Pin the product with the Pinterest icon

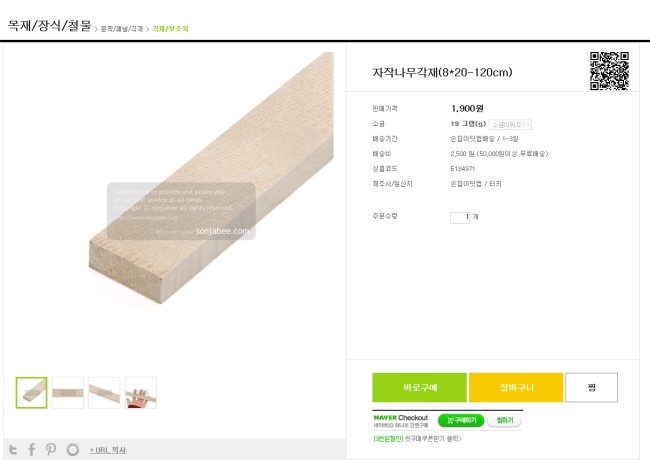(x=51, y=450)
